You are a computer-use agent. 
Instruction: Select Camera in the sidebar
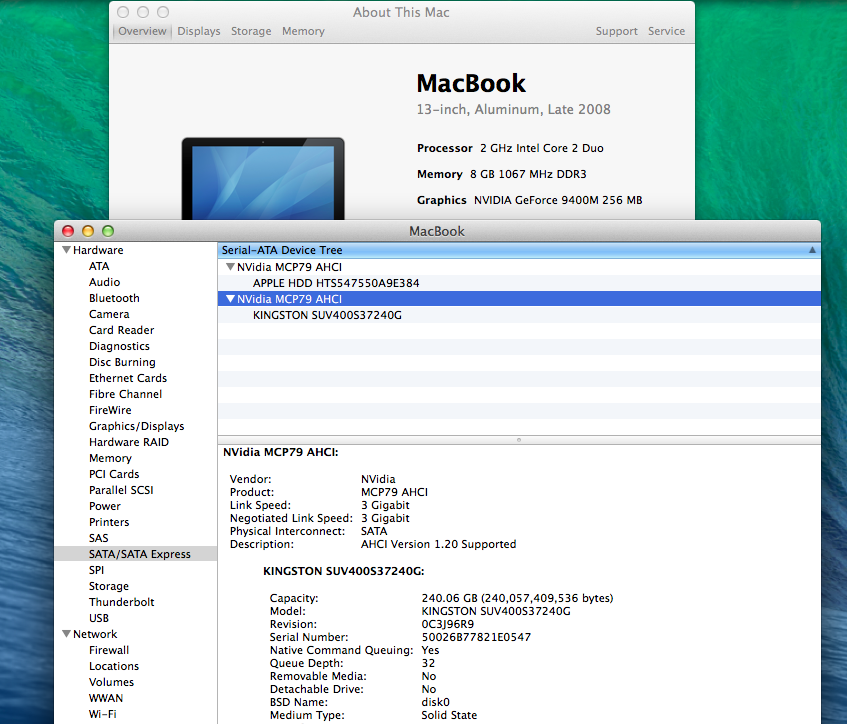pos(109,314)
